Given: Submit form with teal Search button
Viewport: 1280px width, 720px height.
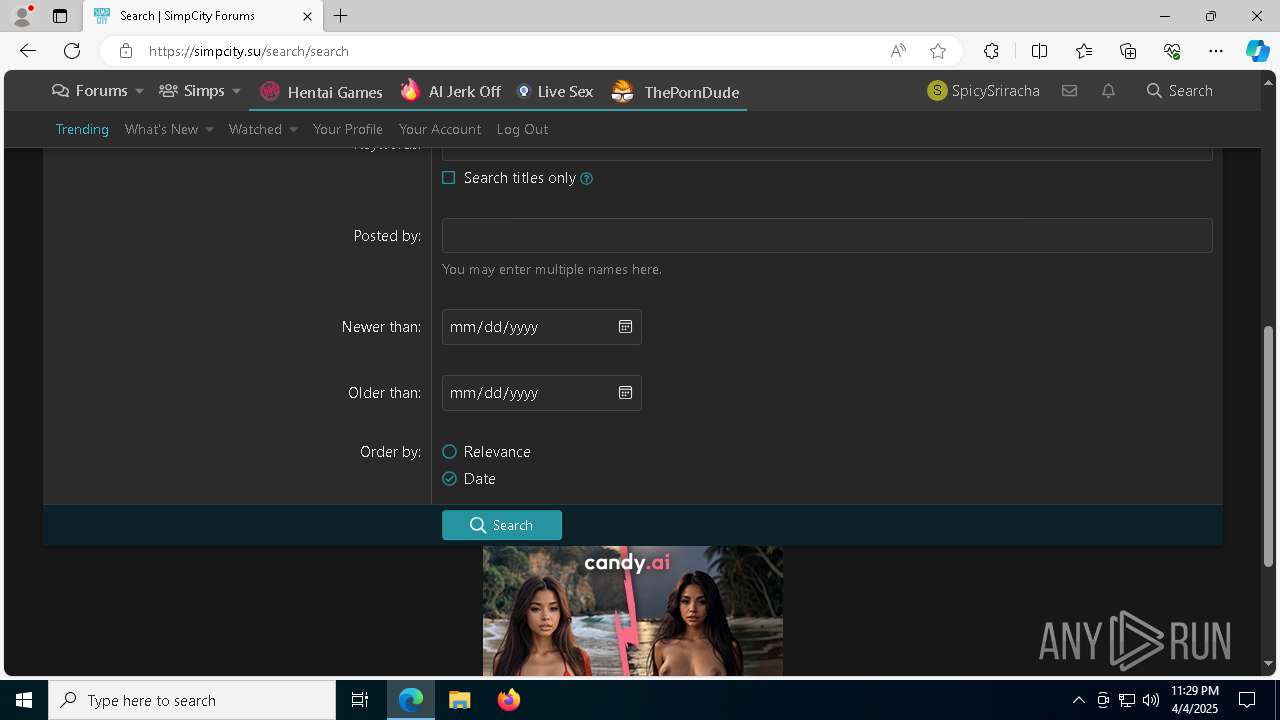Looking at the screenshot, I should tap(502, 525).
